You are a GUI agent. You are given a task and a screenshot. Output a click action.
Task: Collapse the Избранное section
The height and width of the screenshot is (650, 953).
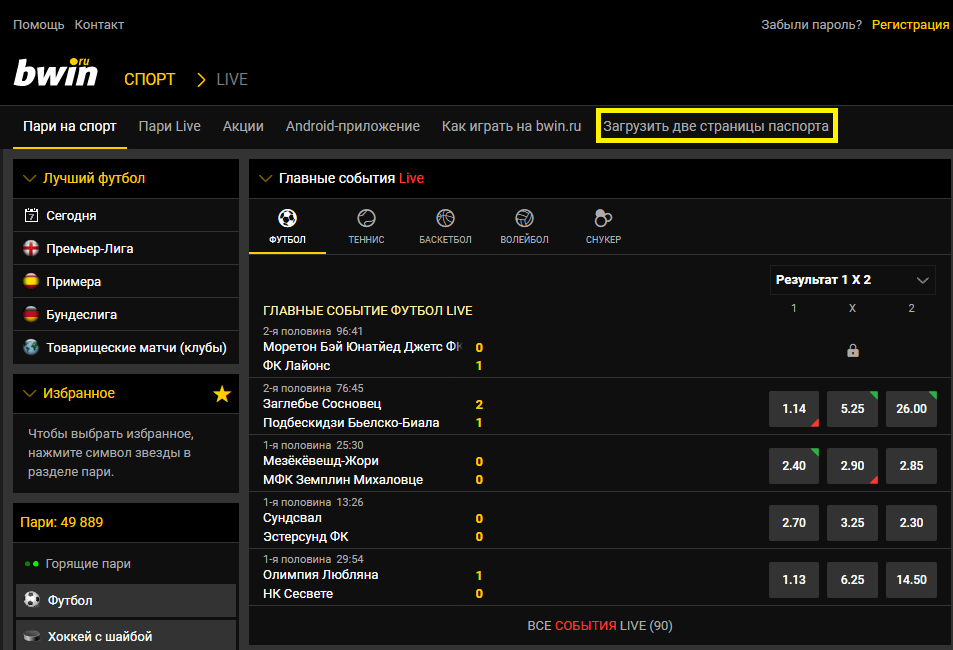pyautogui.click(x=29, y=393)
